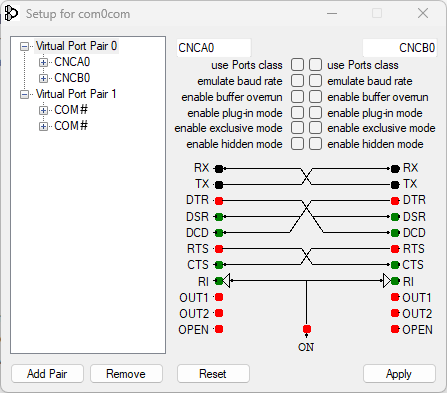This screenshot has height=393, width=447.
Task: Click the CNCA0 port name input field
Action: point(214,48)
